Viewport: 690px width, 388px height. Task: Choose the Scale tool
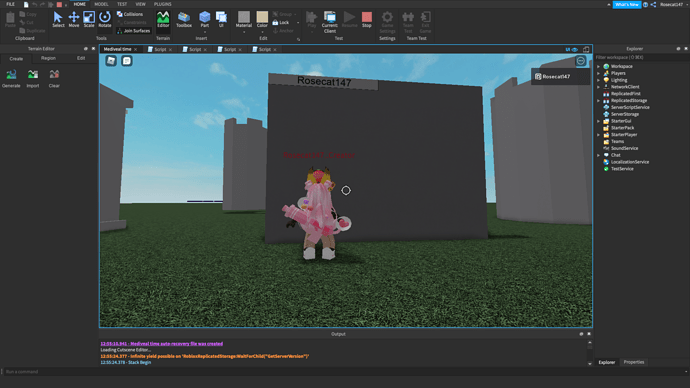[x=89, y=19]
